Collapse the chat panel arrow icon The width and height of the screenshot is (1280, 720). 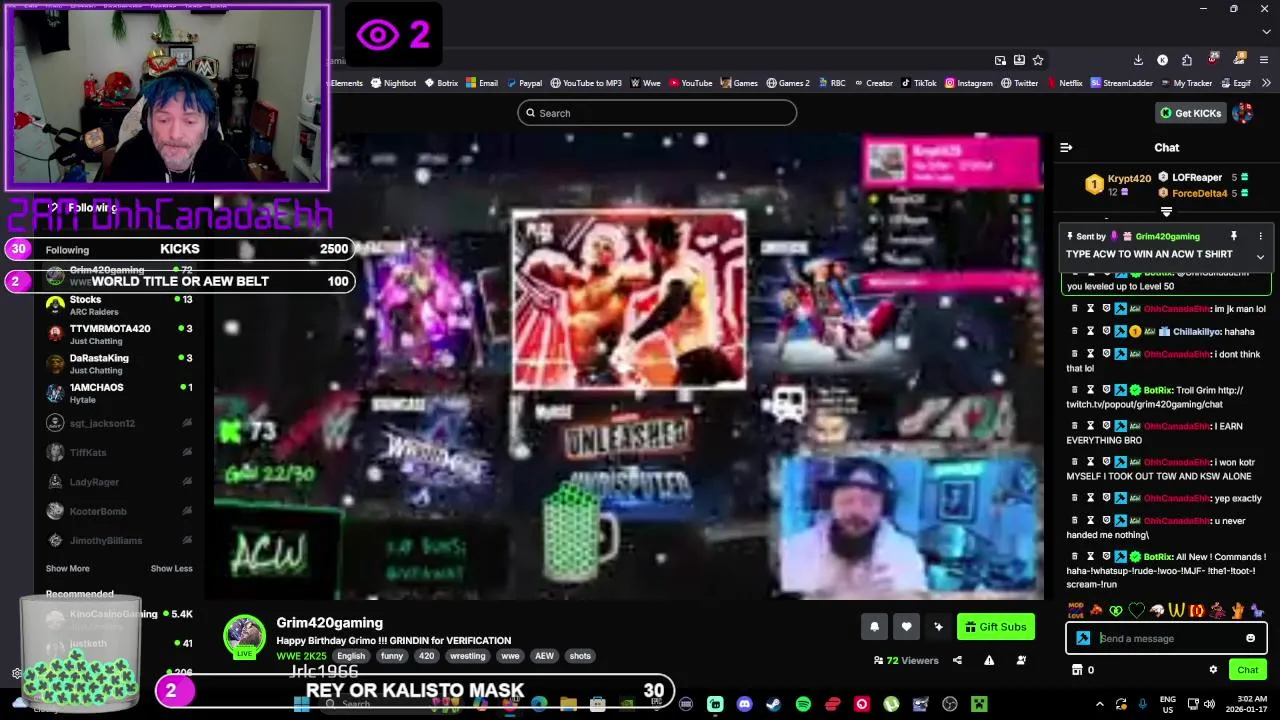(1066, 148)
